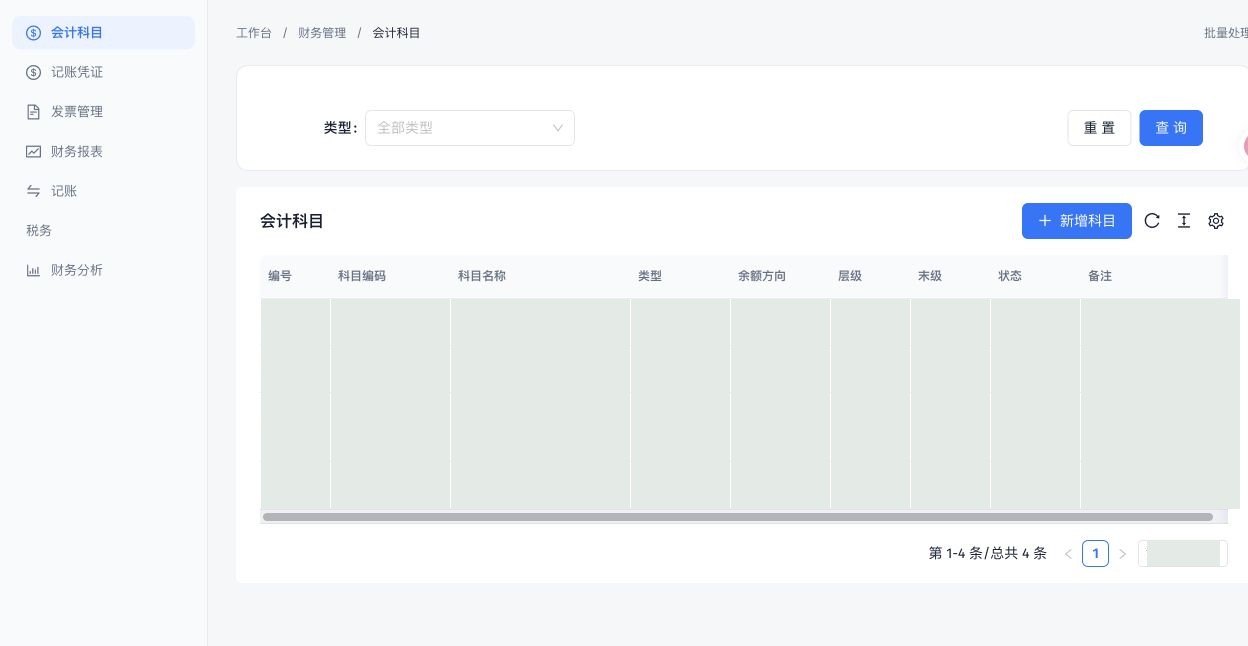Click the 会计科目 sidebar dollar icon
This screenshot has width=1248, height=646.
33,33
